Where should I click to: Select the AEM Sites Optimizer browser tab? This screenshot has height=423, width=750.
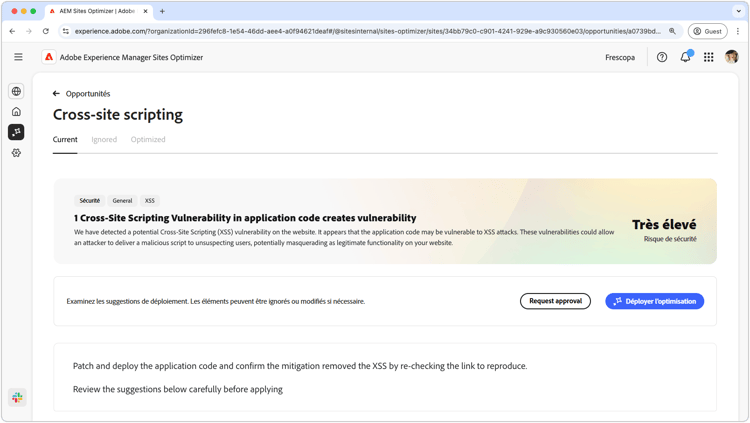99,11
